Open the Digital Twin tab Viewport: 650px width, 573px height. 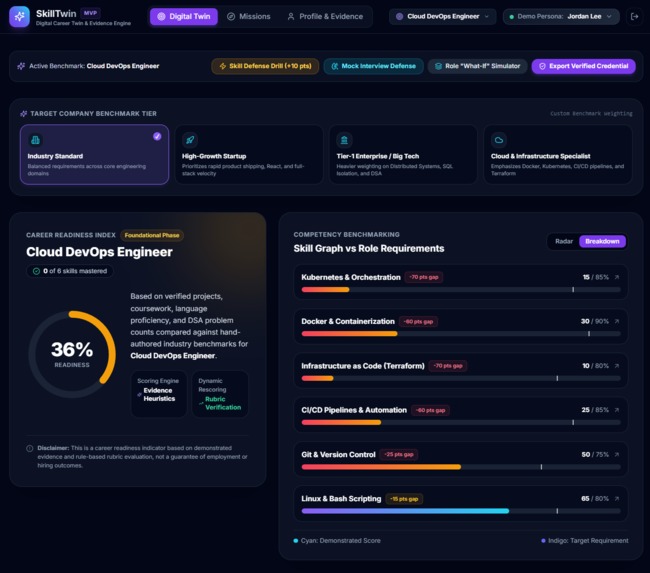(x=184, y=17)
